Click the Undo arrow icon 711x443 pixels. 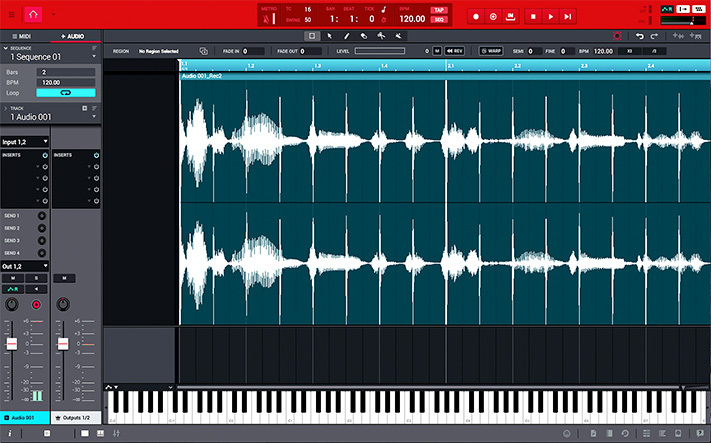click(x=640, y=35)
